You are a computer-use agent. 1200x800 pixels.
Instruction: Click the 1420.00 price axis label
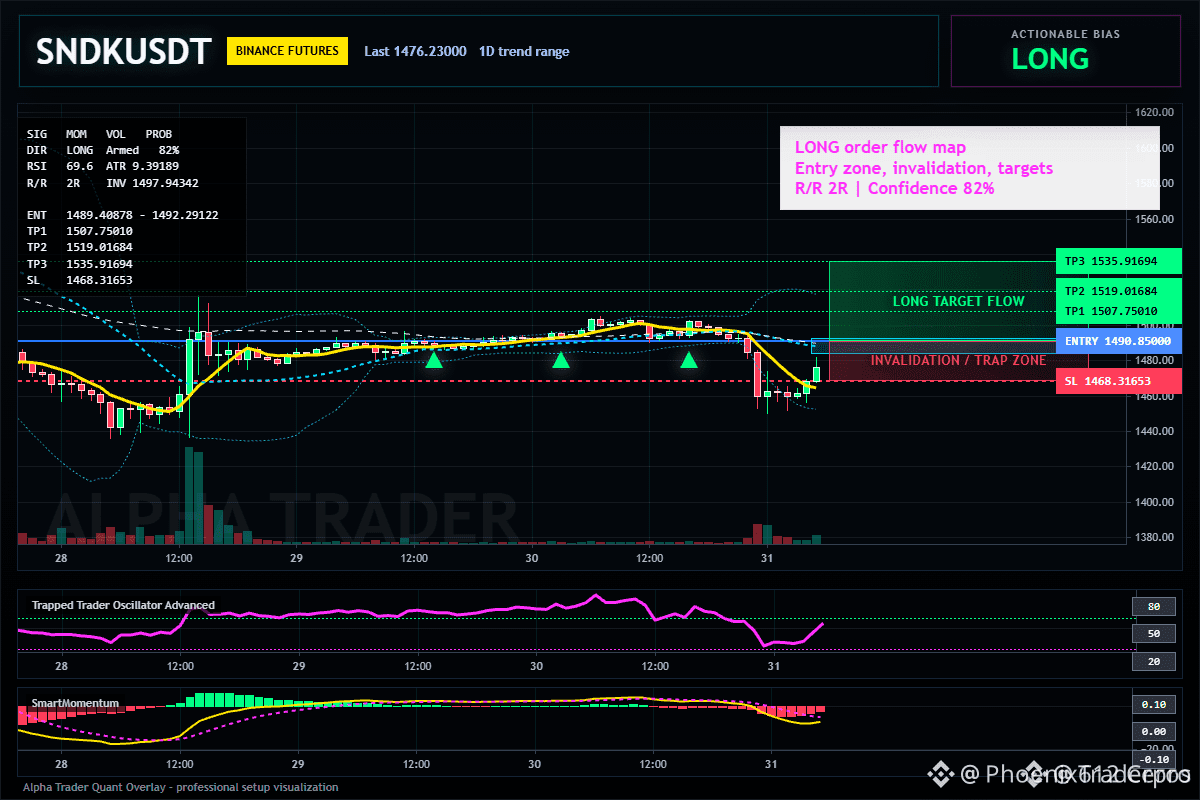pyautogui.click(x=1153, y=467)
